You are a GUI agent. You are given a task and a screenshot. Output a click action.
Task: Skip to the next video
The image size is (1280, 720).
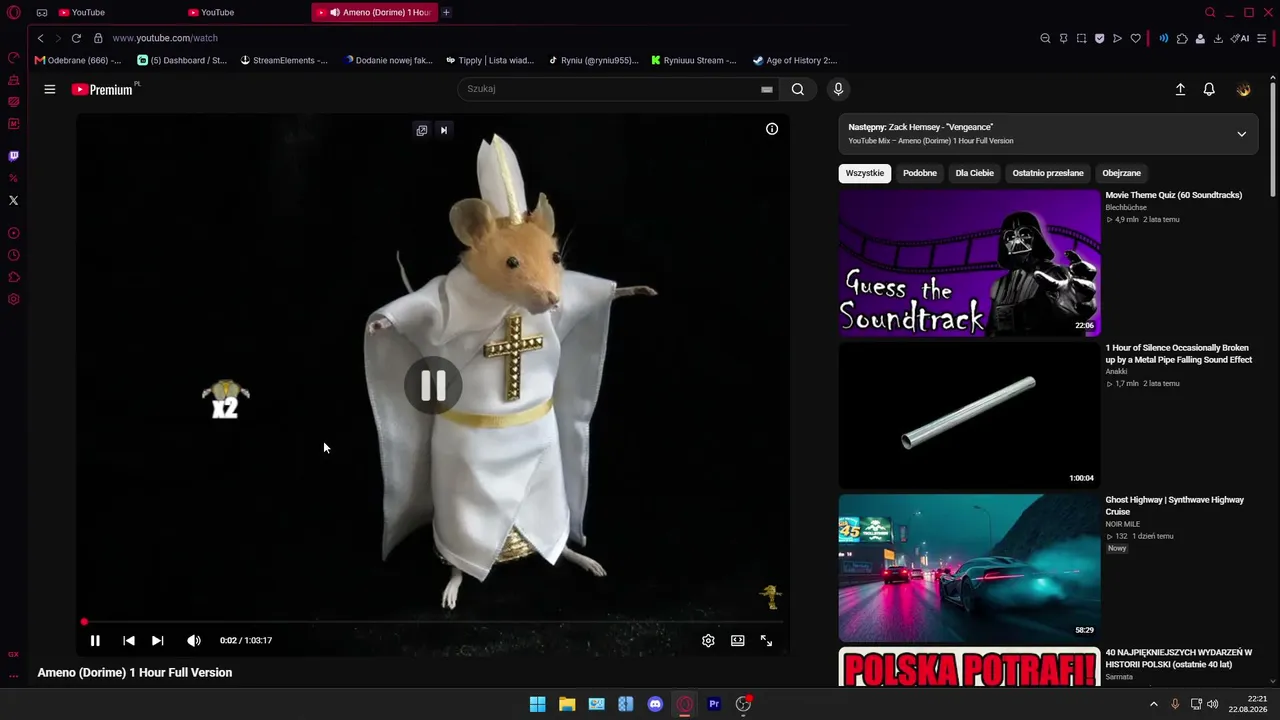click(x=157, y=641)
